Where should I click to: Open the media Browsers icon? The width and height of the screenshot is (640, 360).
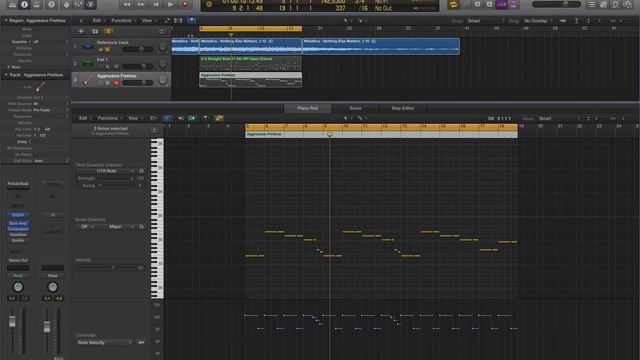click(628, 4)
